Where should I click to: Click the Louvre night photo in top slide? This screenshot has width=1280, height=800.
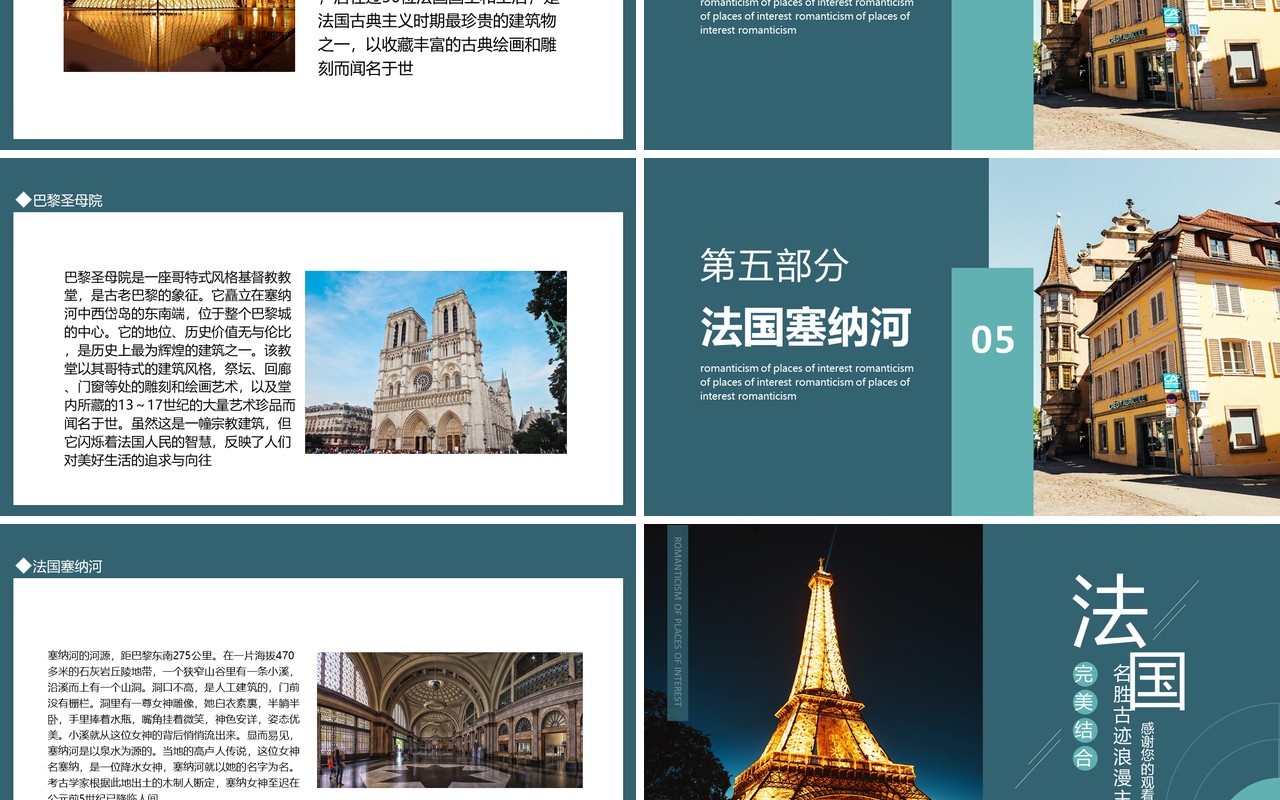pos(179,36)
